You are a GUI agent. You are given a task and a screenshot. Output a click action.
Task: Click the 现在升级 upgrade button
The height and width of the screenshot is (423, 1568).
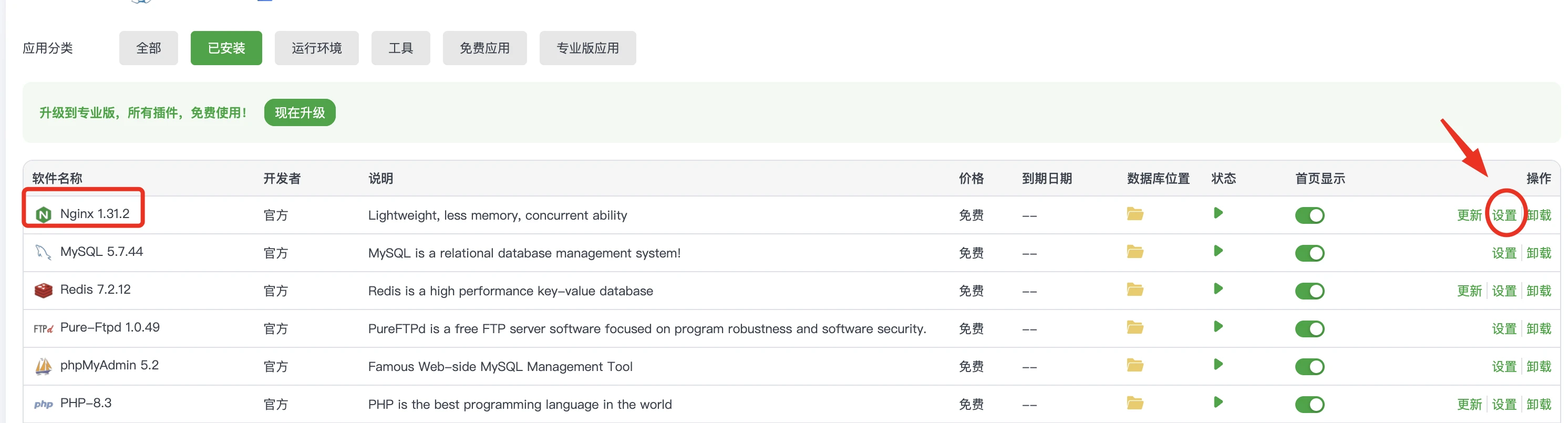300,112
